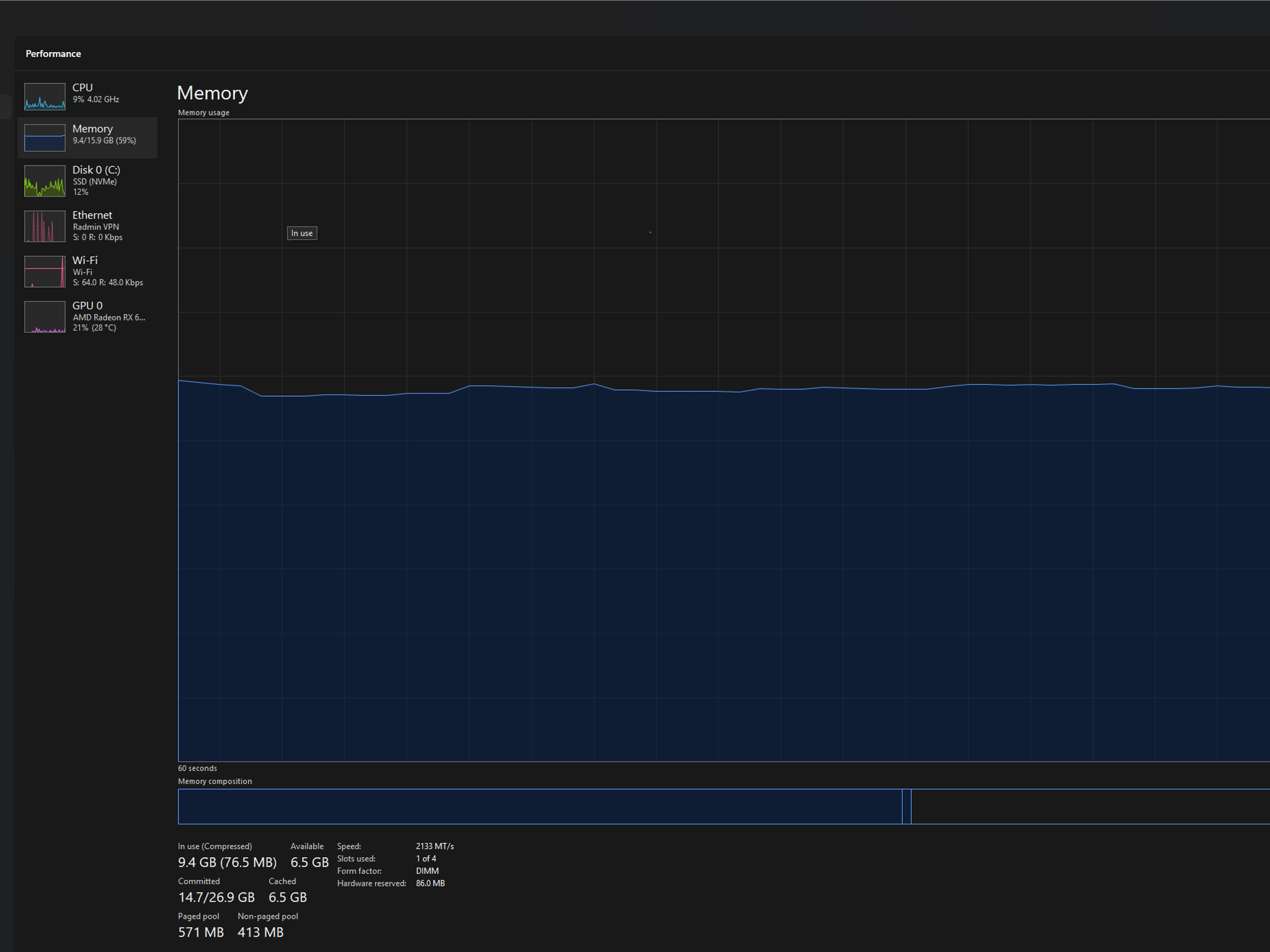Open Disk 0 (C:) SSD entry
The height and width of the screenshot is (952, 1270).
click(87, 181)
